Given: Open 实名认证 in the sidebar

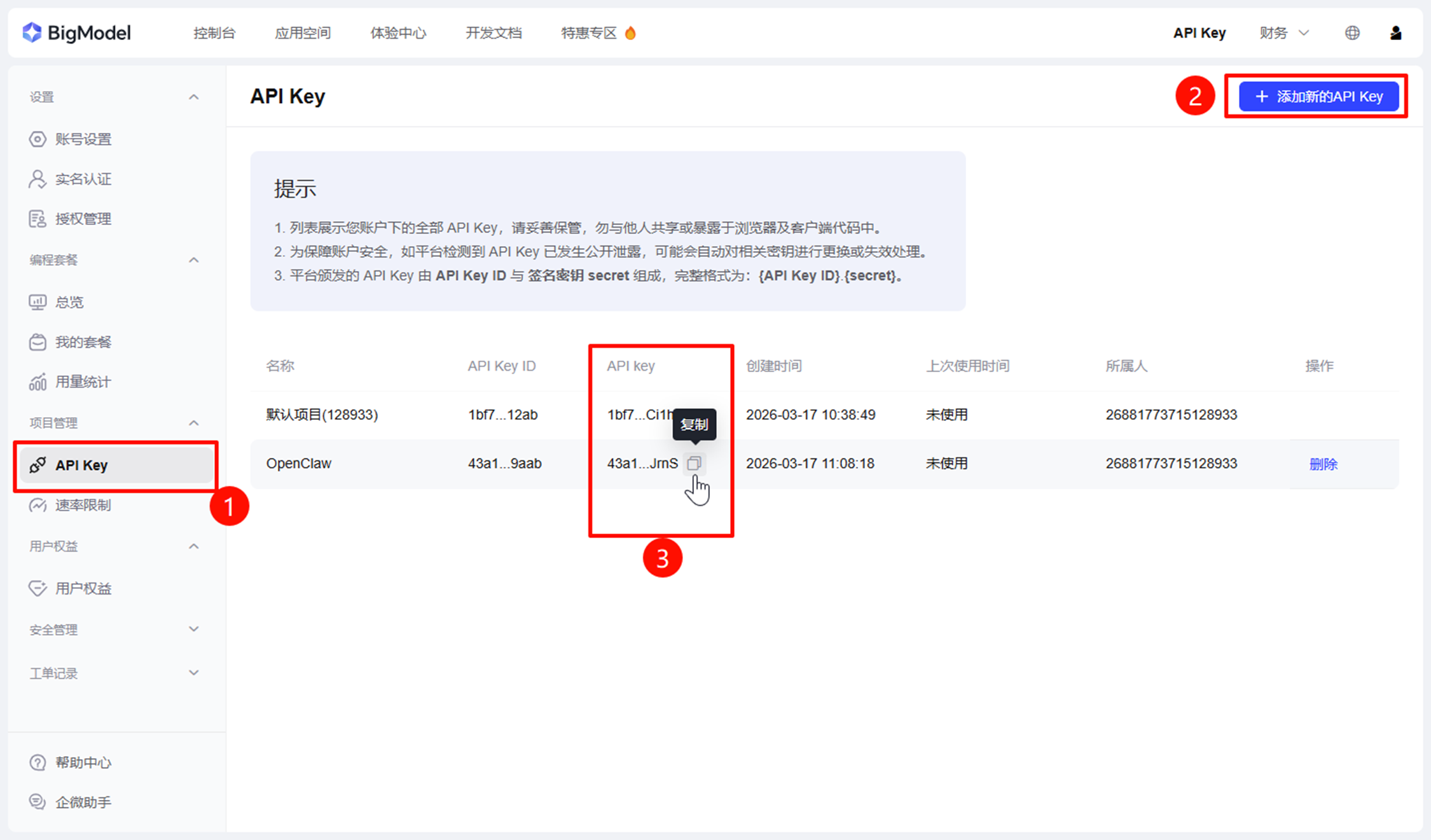Looking at the screenshot, I should point(83,179).
